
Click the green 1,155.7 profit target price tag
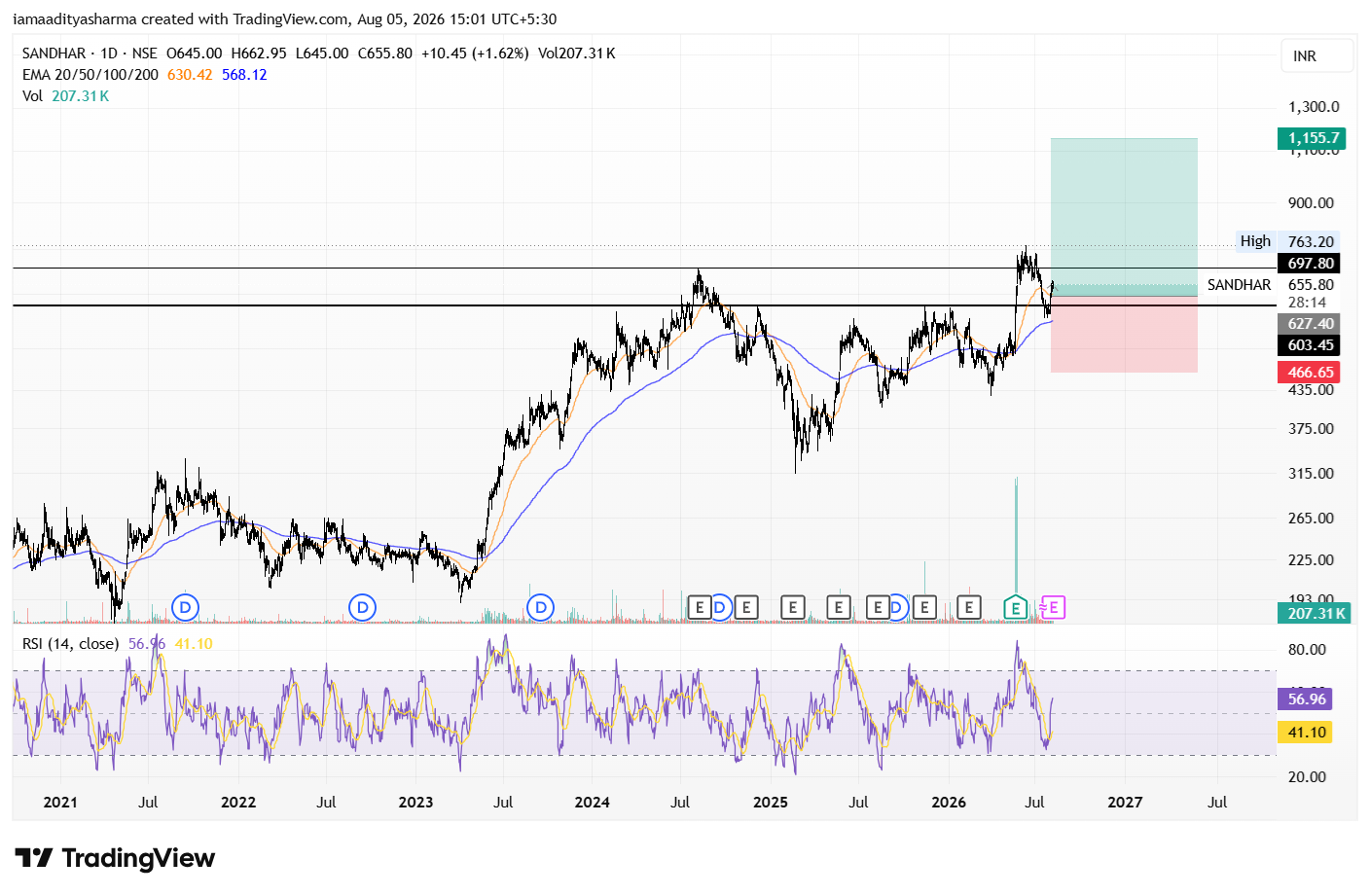pyautogui.click(x=1311, y=138)
